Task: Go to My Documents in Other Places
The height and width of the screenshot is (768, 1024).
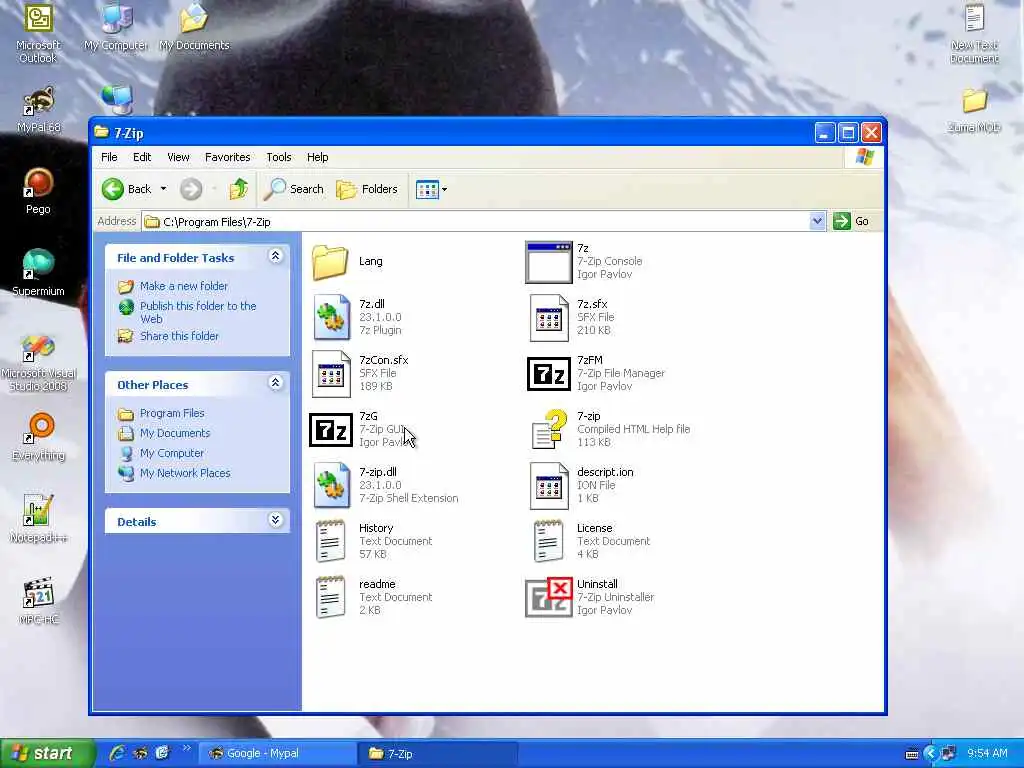Action: click(x=174, y=433)
